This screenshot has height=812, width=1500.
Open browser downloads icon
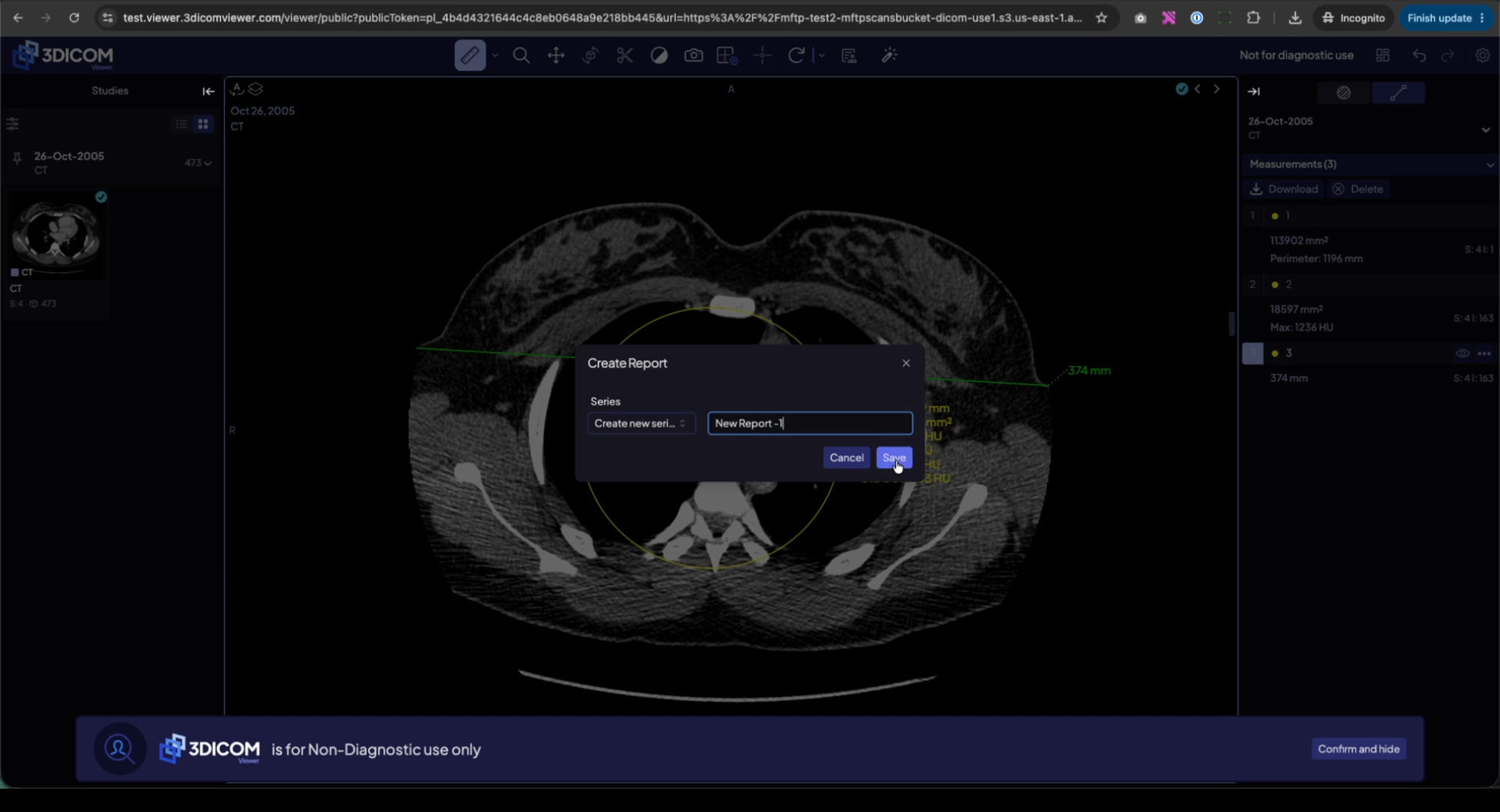[x=1295, y=18]
